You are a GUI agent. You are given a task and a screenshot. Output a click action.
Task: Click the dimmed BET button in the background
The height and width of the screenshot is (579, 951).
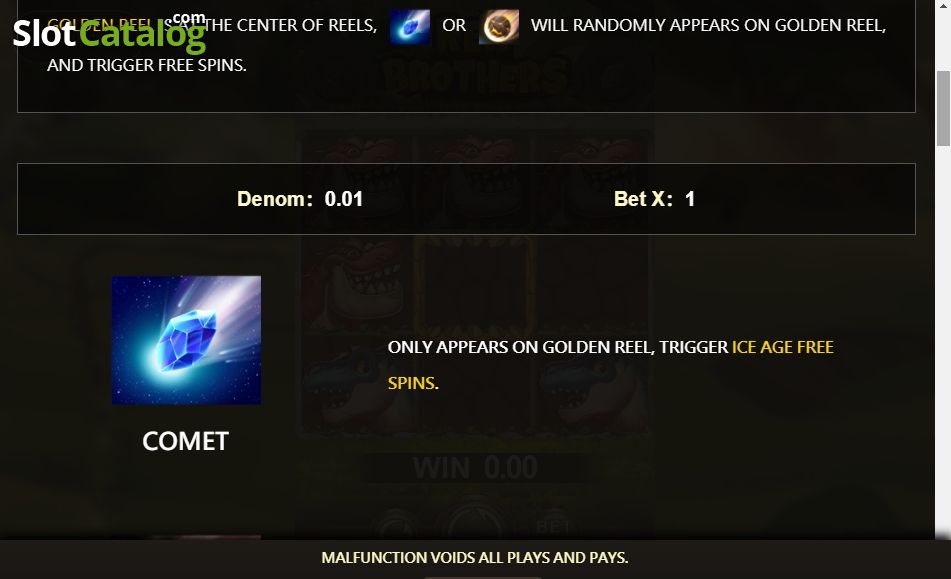554,526
